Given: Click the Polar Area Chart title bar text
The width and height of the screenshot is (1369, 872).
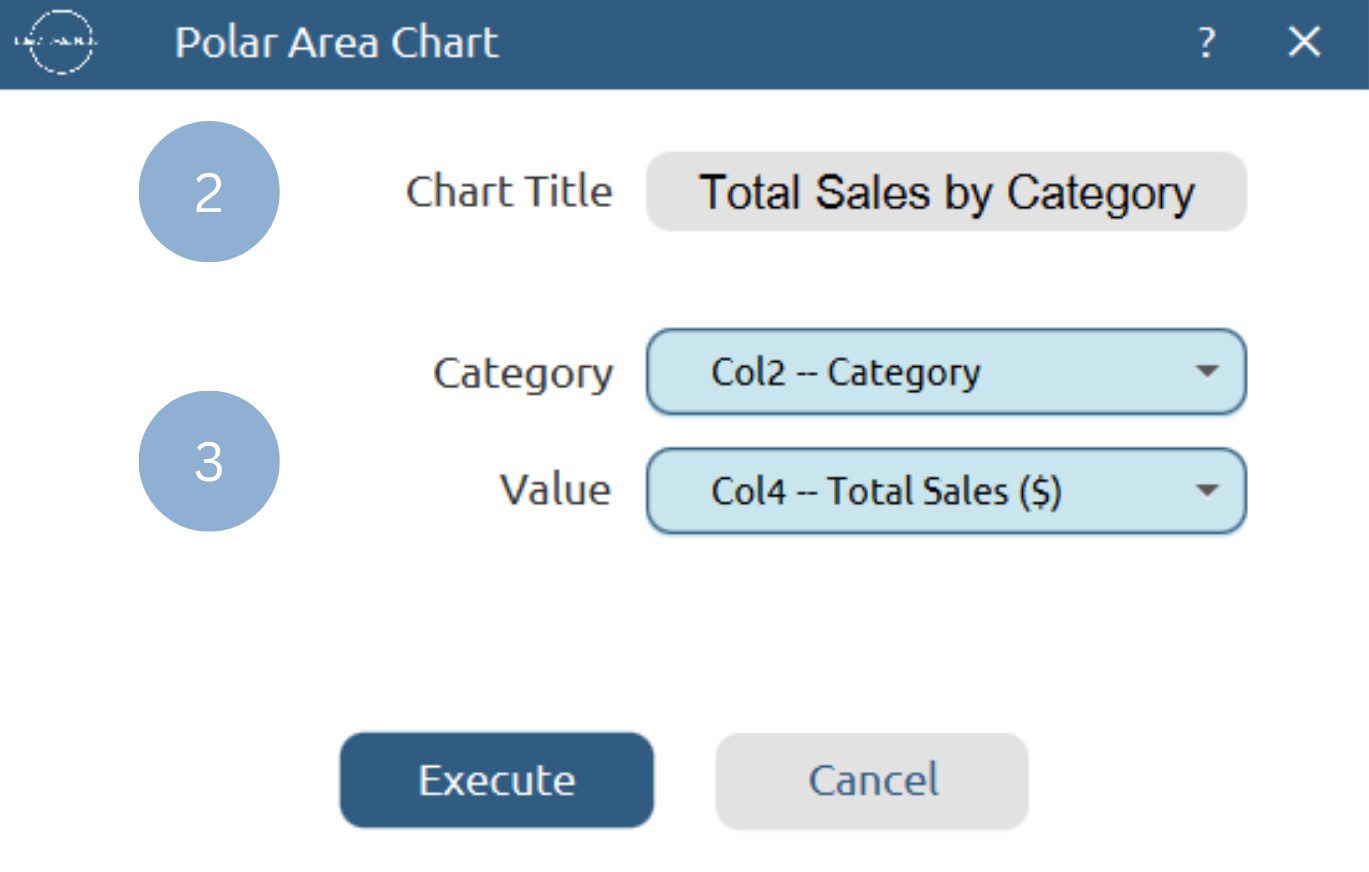Looking at the screenshot, I should [x=335, y=43].
